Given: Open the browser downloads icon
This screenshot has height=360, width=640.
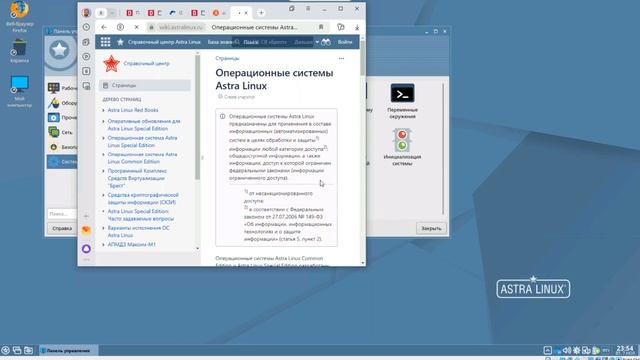Looking at the screenshot, I should tap(357, 27).
